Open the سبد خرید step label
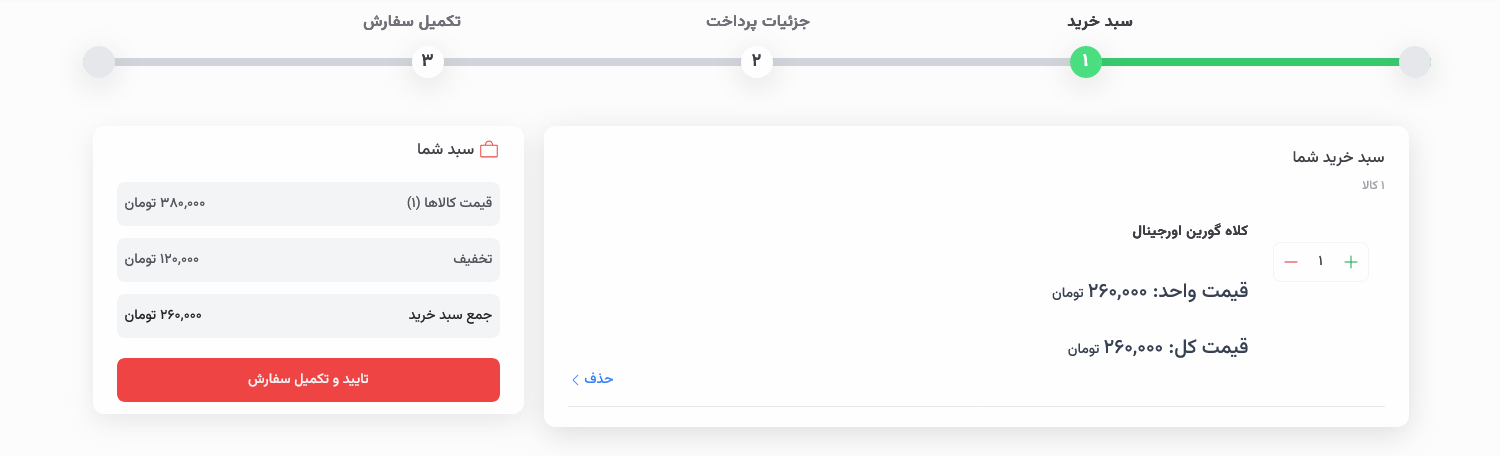This screenshot has height=456, width=1500. point(1100,21)
